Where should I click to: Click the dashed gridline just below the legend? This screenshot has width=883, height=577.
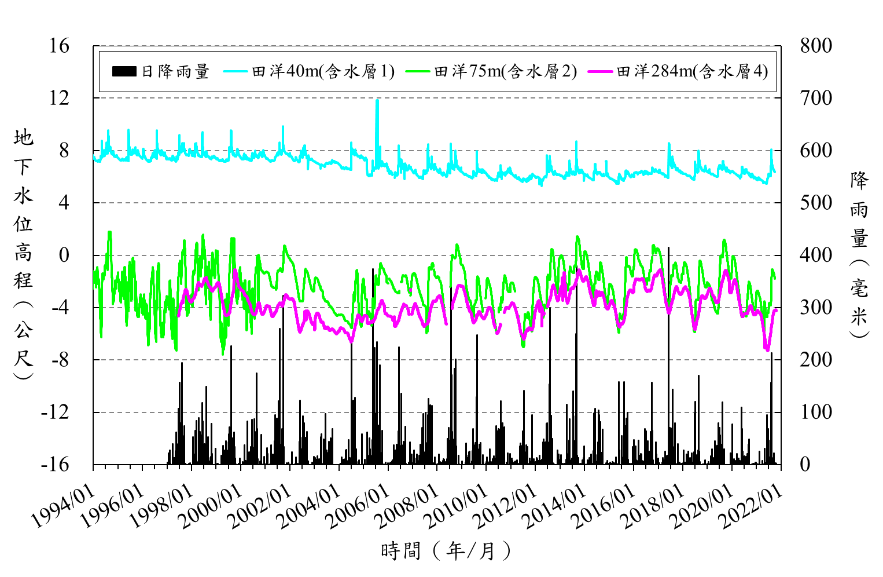point(438,98)
